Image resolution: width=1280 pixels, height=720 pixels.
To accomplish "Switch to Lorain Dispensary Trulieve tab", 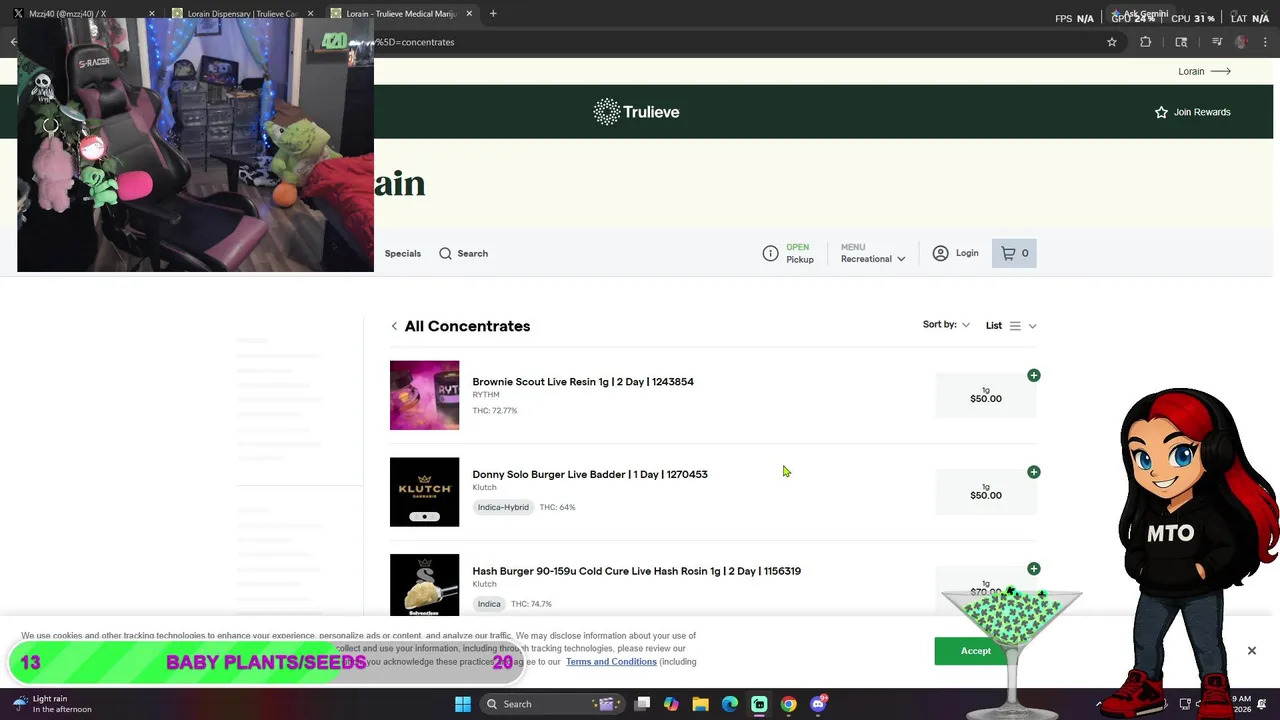I will 240,14.
